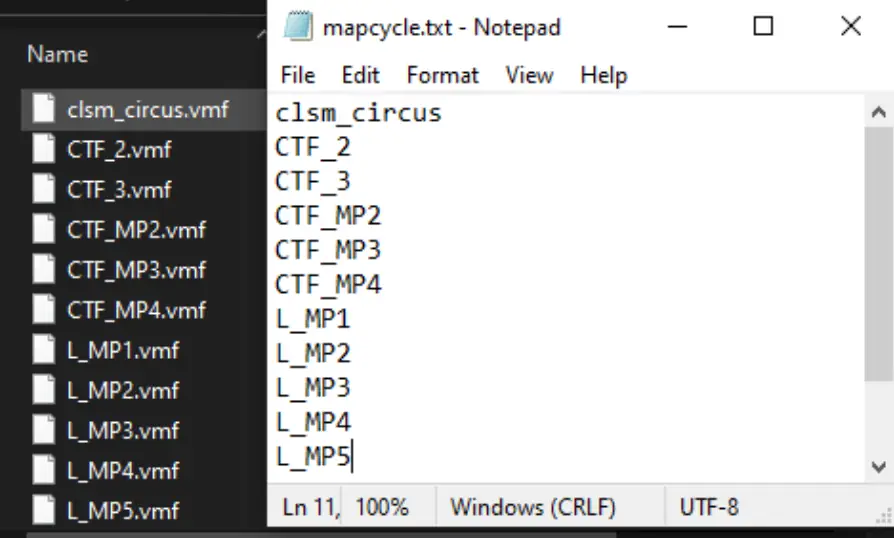The image size is (894, 538).
Task: Maximize the Notepad window
Action: [x=763, y=27]
